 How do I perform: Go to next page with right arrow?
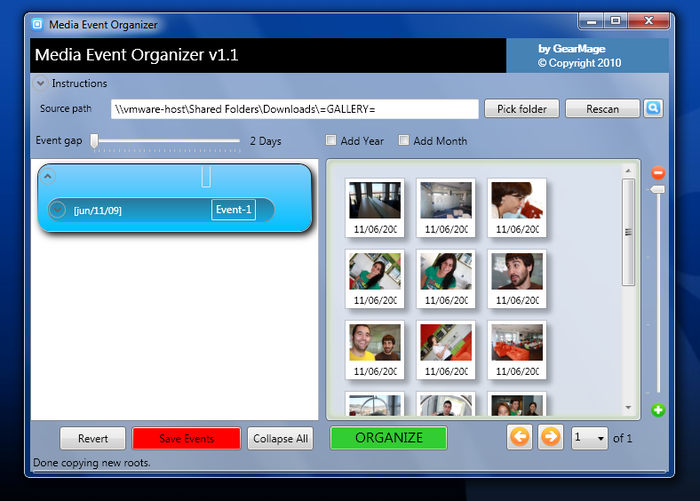(x=550, y=438)
